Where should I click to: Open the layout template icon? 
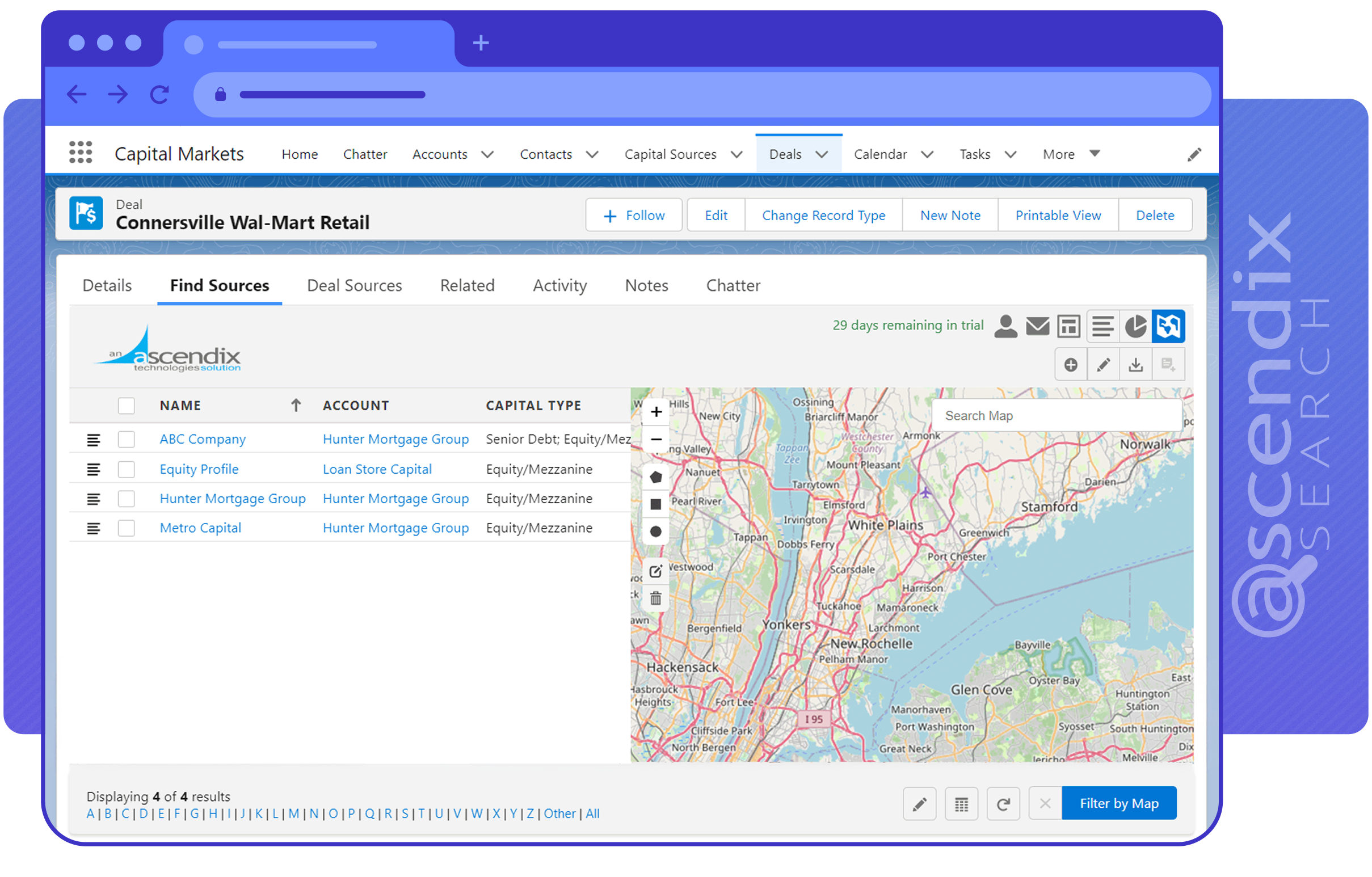click(x=1069, y=326)
